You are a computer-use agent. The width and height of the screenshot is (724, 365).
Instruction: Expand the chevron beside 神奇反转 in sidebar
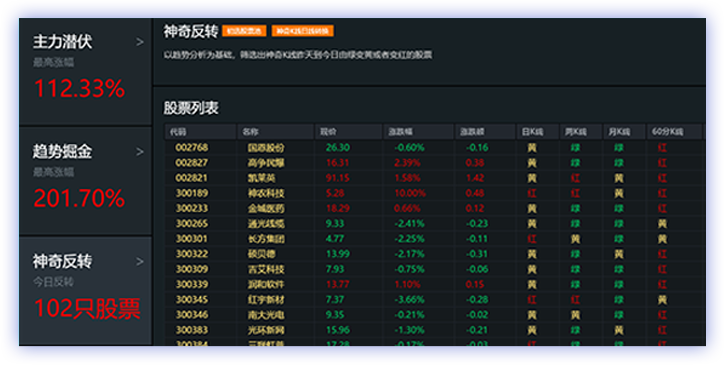139,262
